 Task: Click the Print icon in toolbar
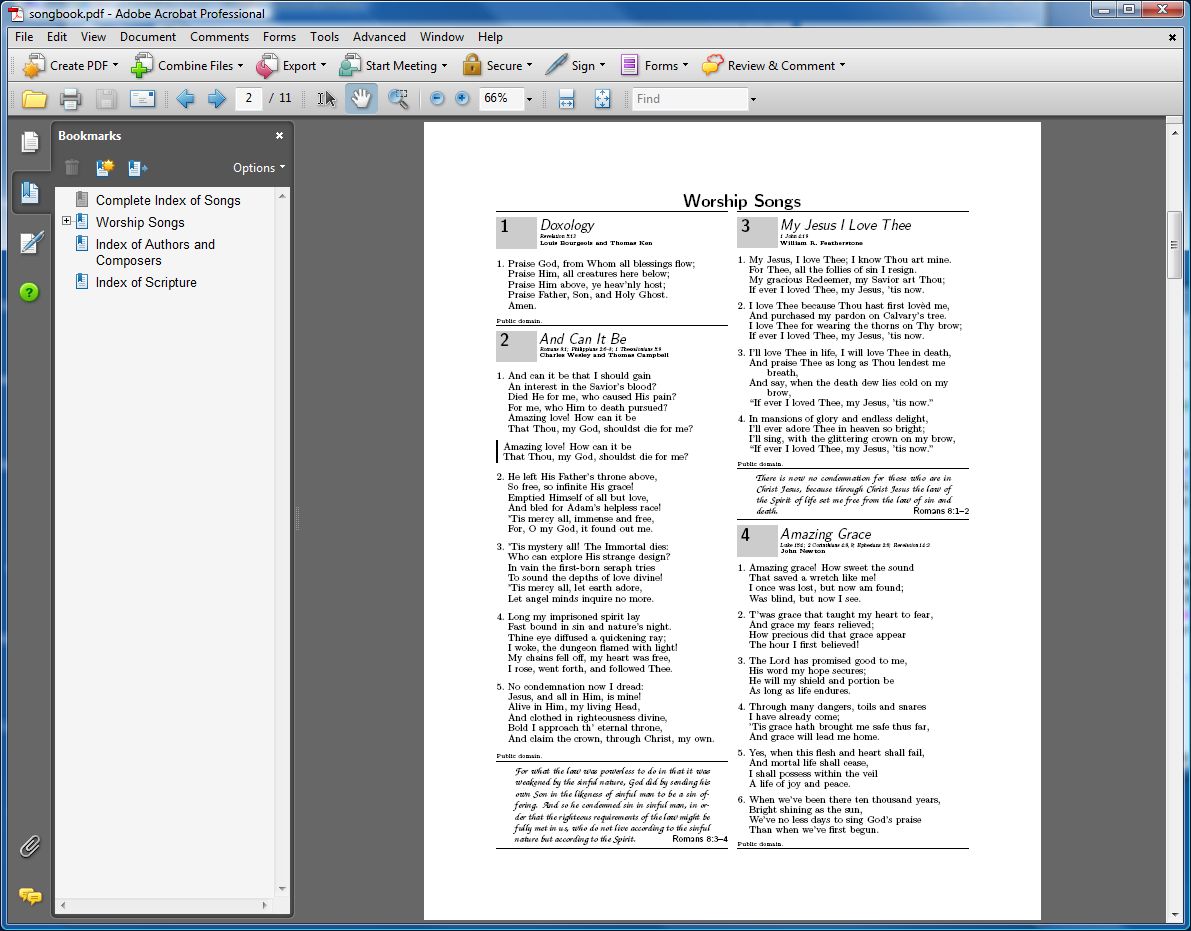pyautogui.click(x=70, y=99)
